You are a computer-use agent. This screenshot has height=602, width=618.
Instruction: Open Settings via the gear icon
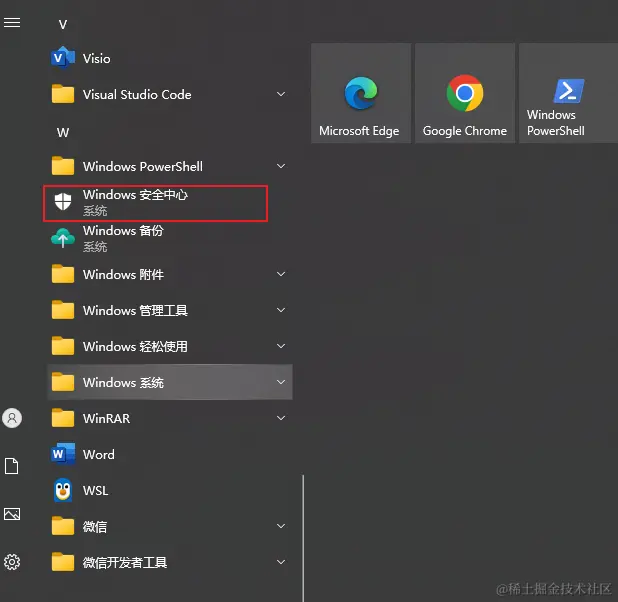click(12, 562)
